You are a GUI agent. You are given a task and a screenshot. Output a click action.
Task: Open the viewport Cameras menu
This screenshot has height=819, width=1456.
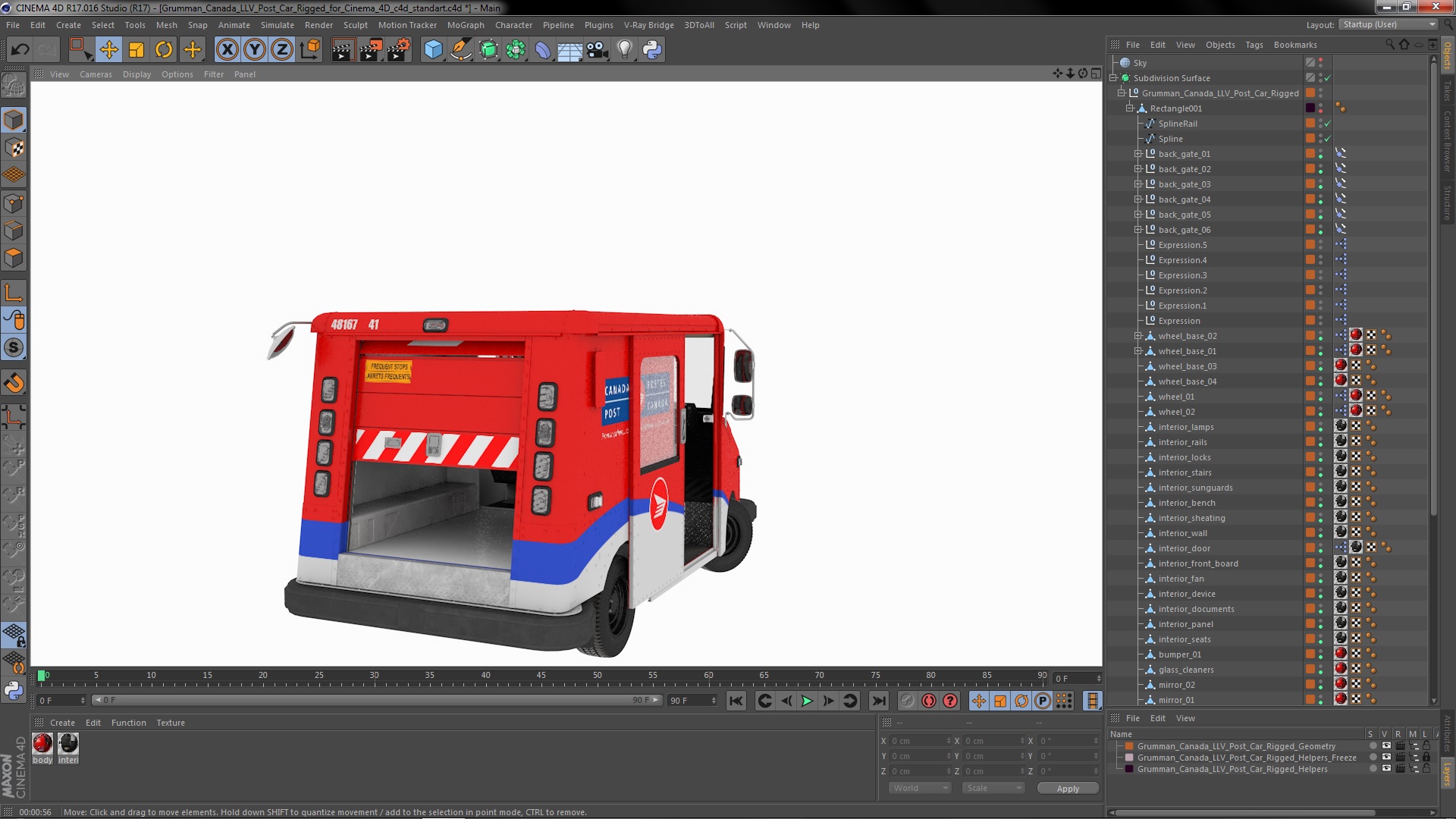(x=96, y=74)
